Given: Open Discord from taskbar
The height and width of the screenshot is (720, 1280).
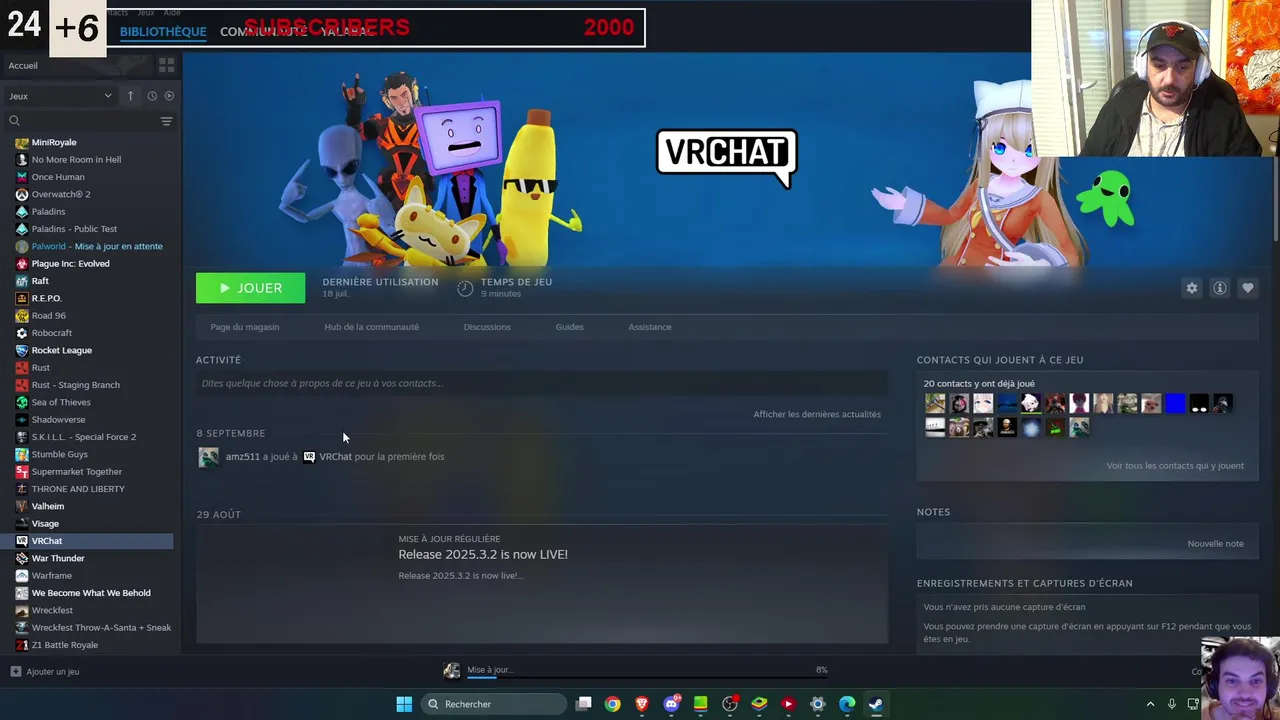Looking at the screenshot, I should 672,704.
